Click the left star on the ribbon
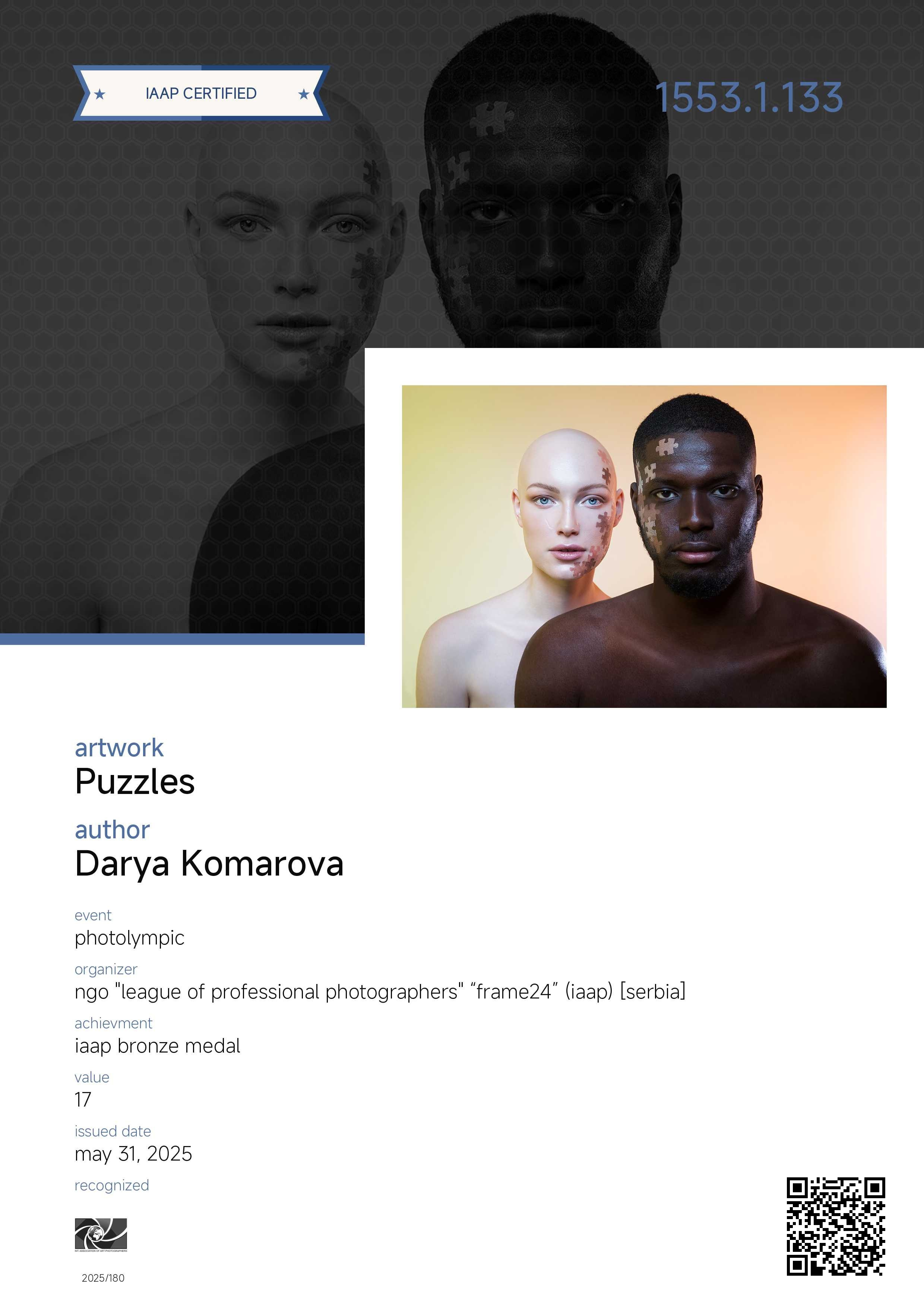 point(99,94)
